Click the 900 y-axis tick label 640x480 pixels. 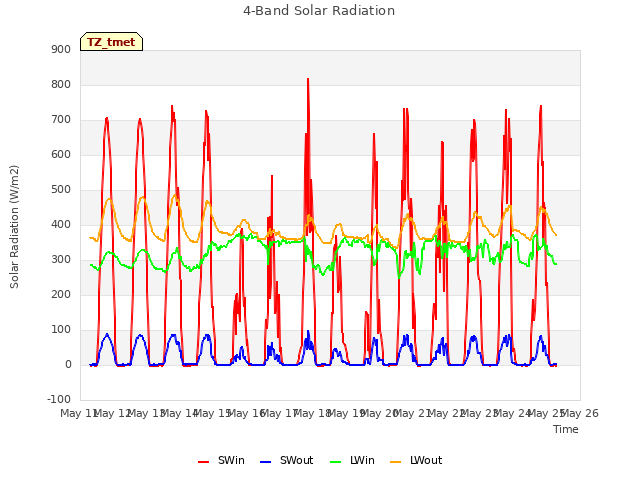tap(61, 49)
